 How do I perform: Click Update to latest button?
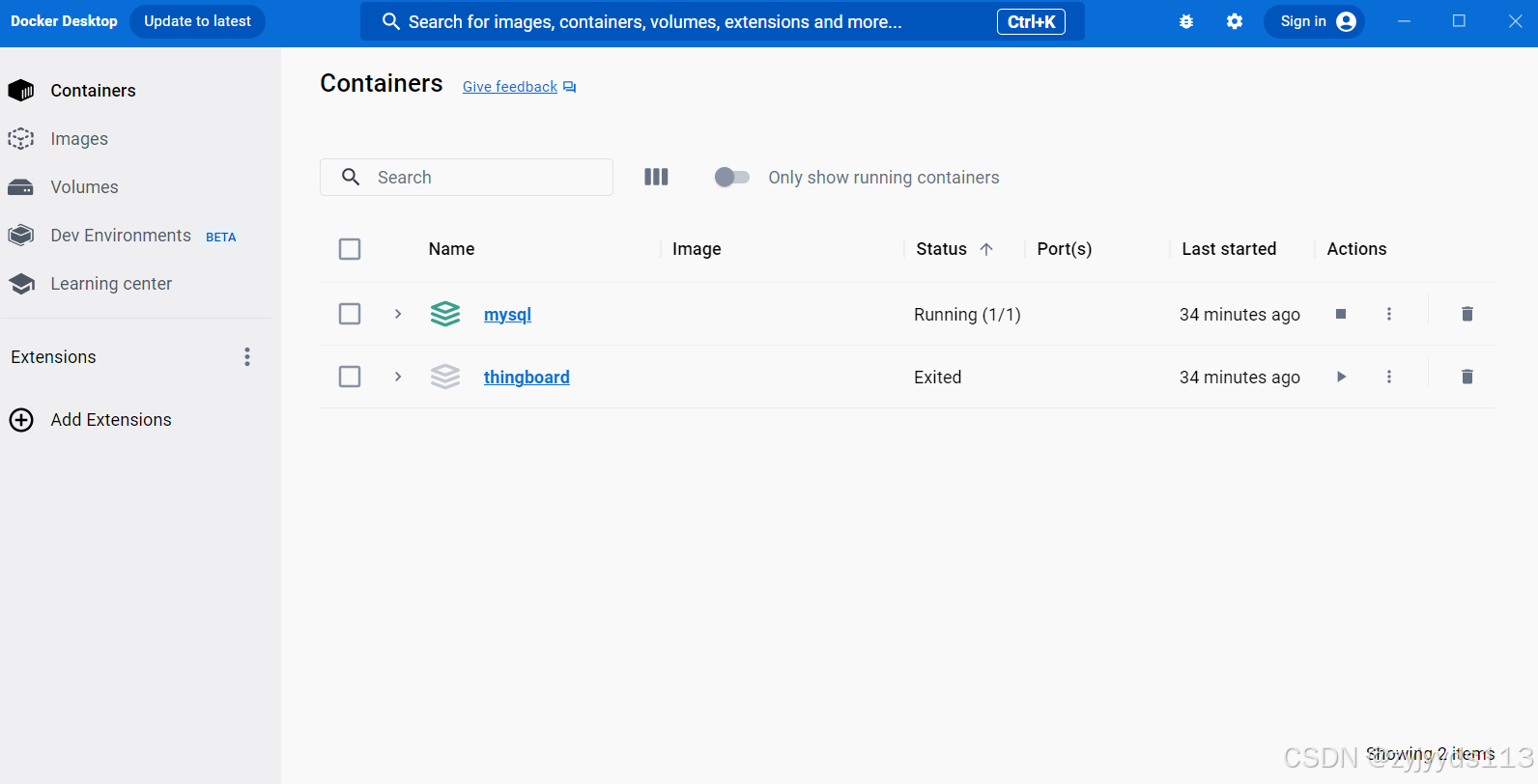[197, 21]
